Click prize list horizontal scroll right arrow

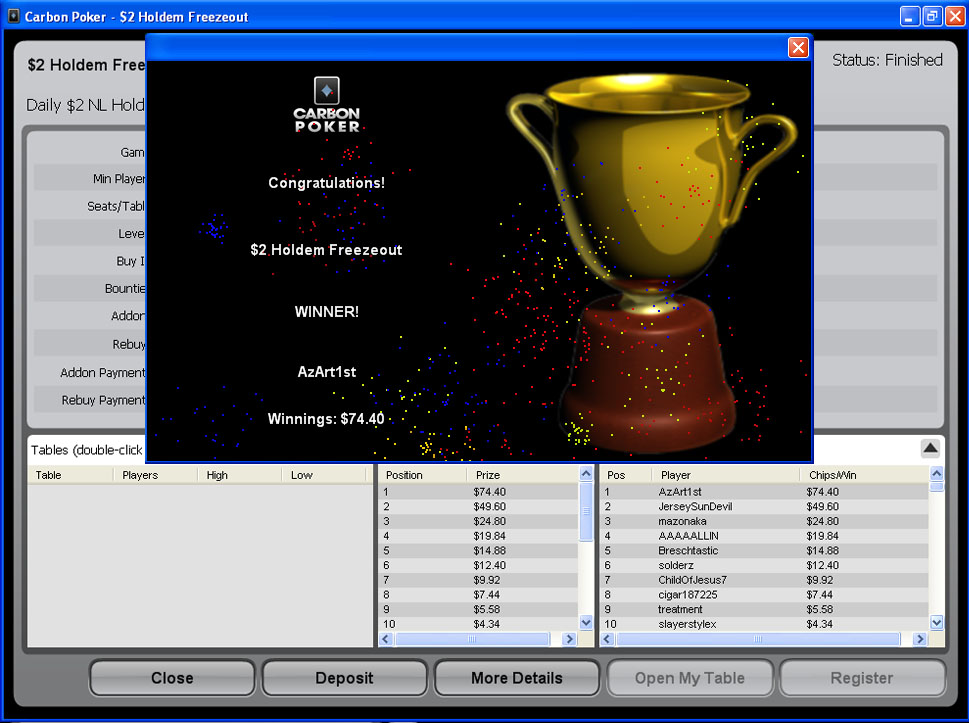(570, 639)
